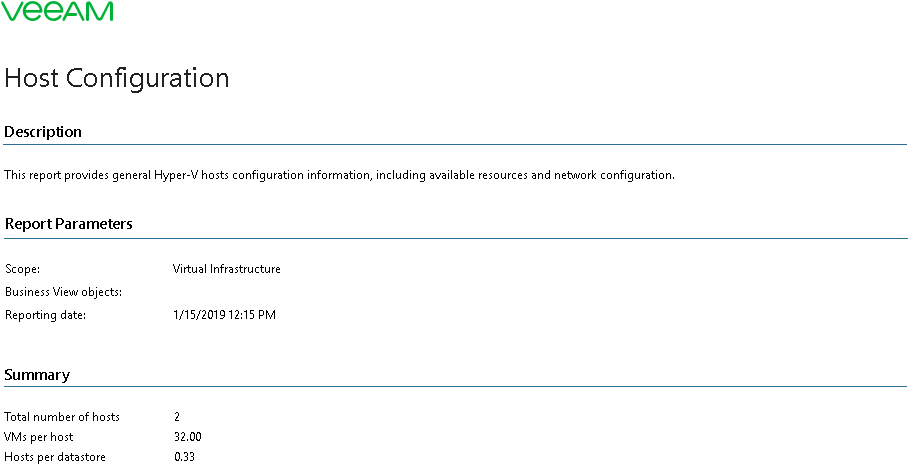Viewport: 912px width, 468px height.
Task: Select the total hosts value 2
Action: [177, 417]
